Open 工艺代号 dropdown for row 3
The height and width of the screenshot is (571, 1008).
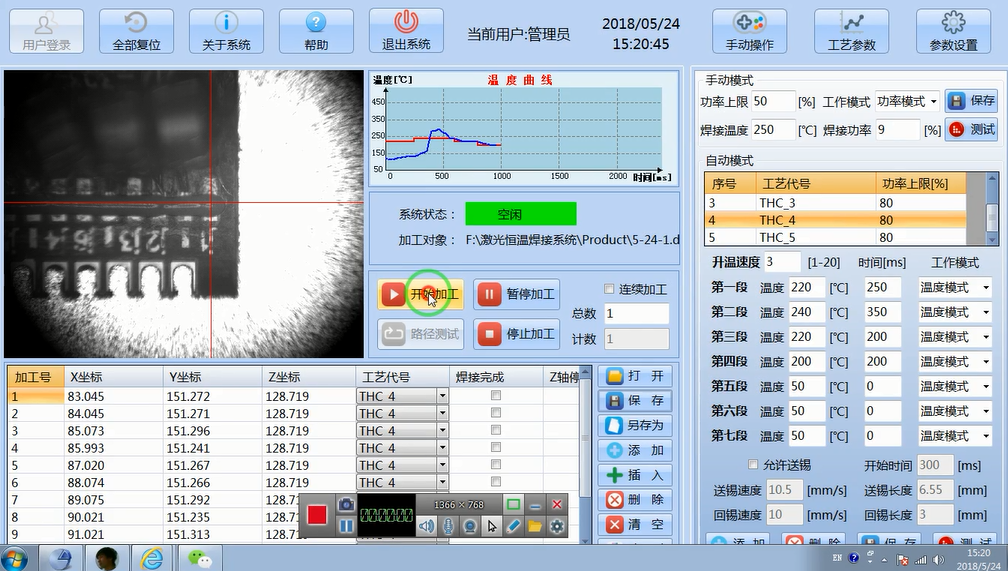click(x=442, y=431)
